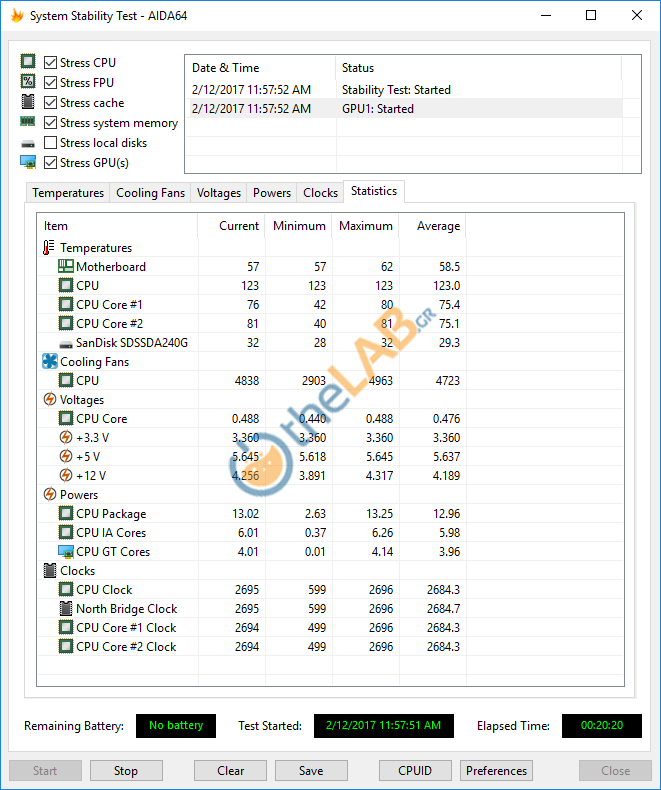
Task: Click the Current column header
Action: [x=231, y=226]
